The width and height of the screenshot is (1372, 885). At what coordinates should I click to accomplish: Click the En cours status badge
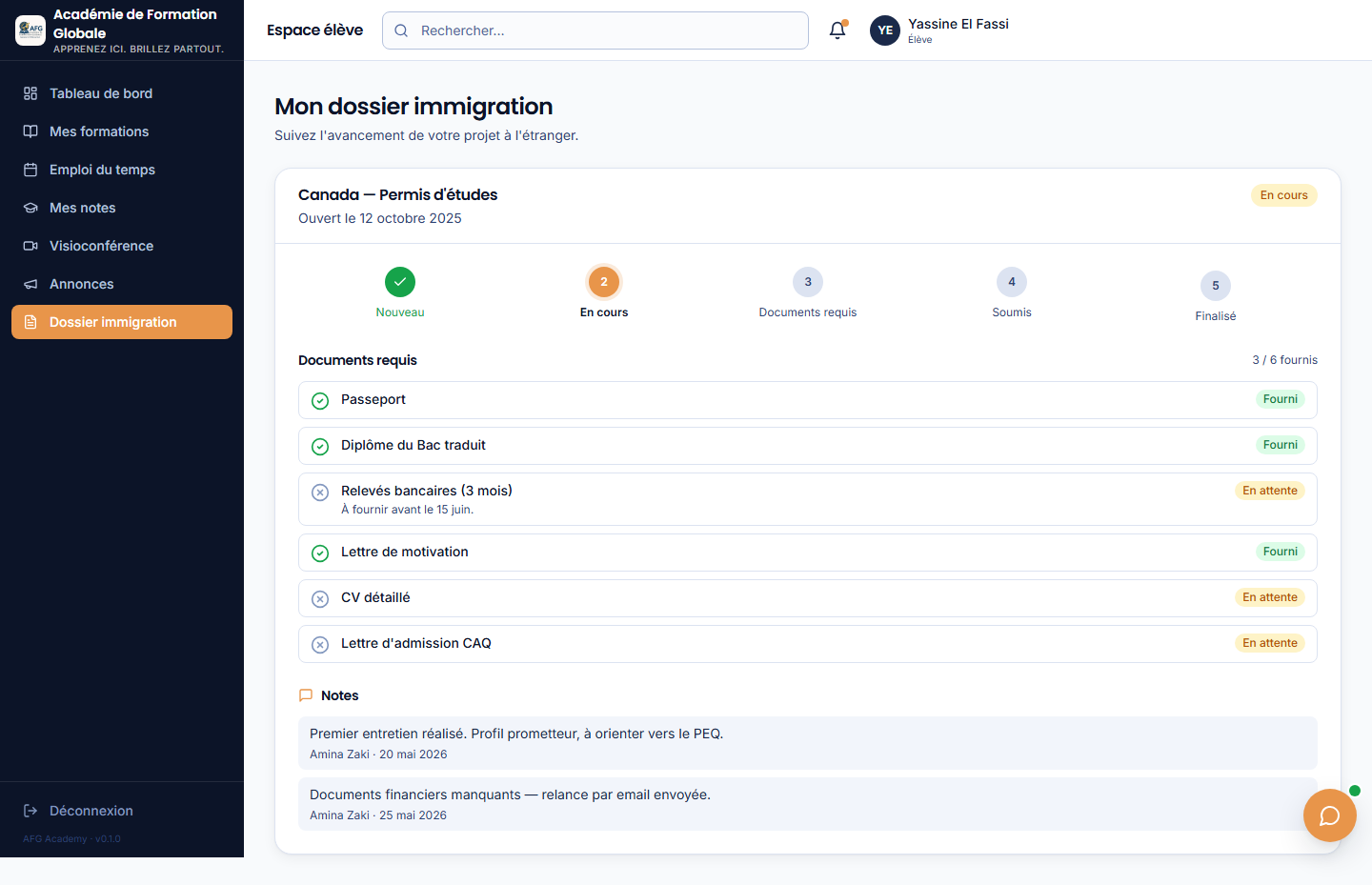pyautogui.click(x=1284, y=195)
